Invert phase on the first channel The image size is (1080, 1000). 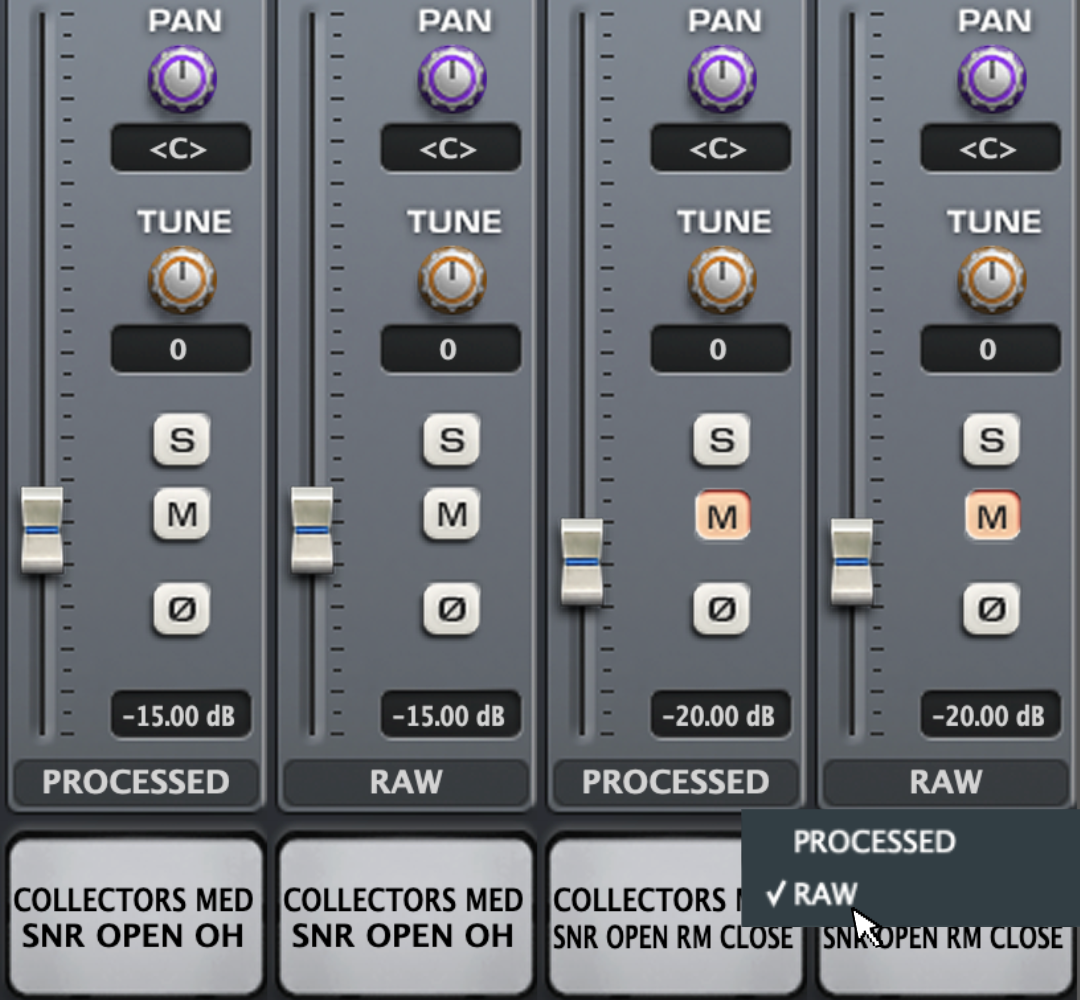(x=181, y=609)
